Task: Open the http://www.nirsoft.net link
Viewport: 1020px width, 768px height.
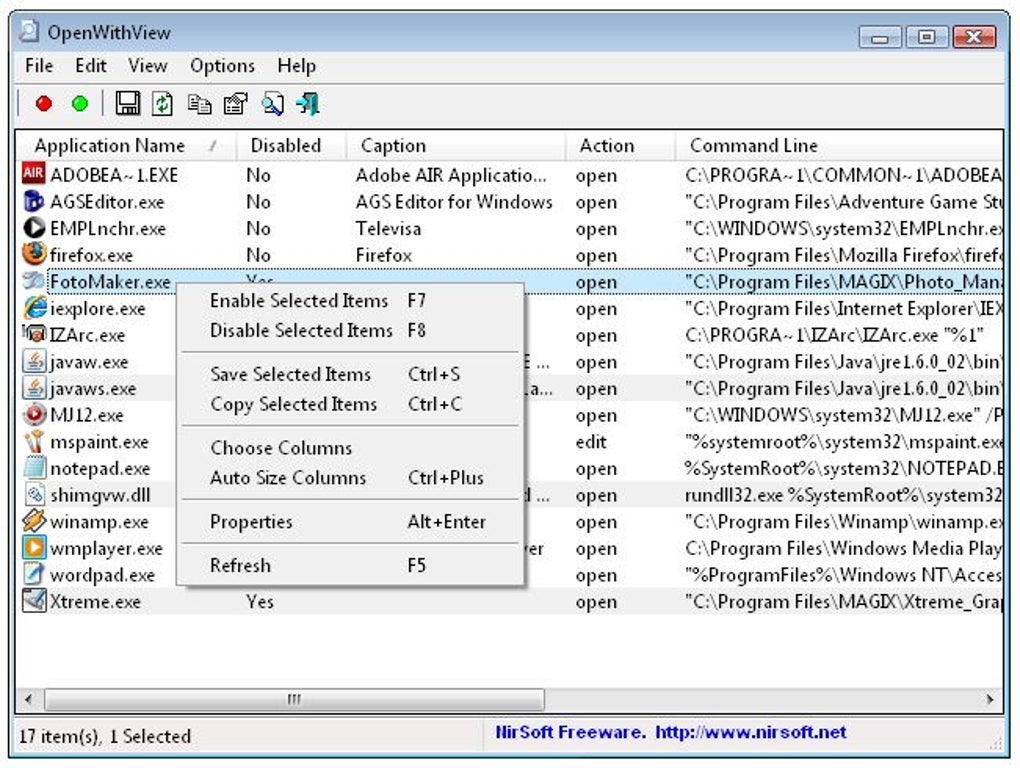Action: pos(751,732)
